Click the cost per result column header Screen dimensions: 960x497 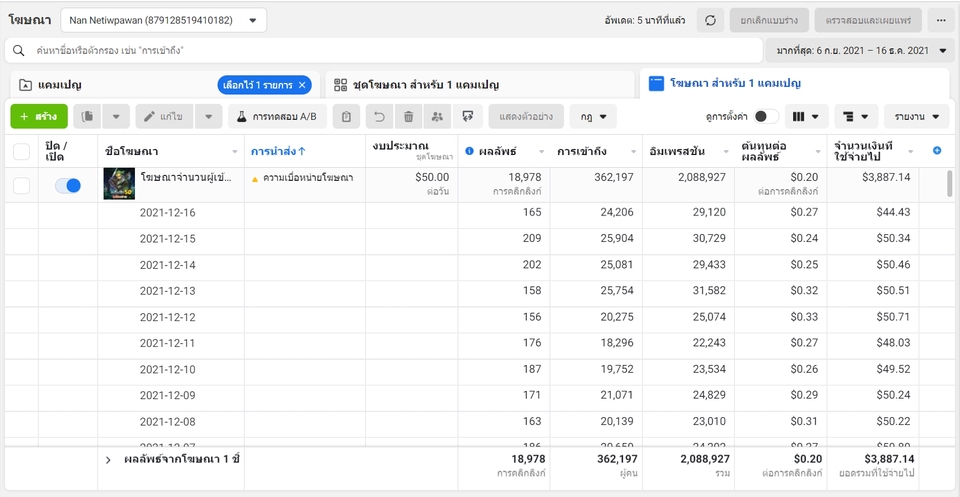781,151
